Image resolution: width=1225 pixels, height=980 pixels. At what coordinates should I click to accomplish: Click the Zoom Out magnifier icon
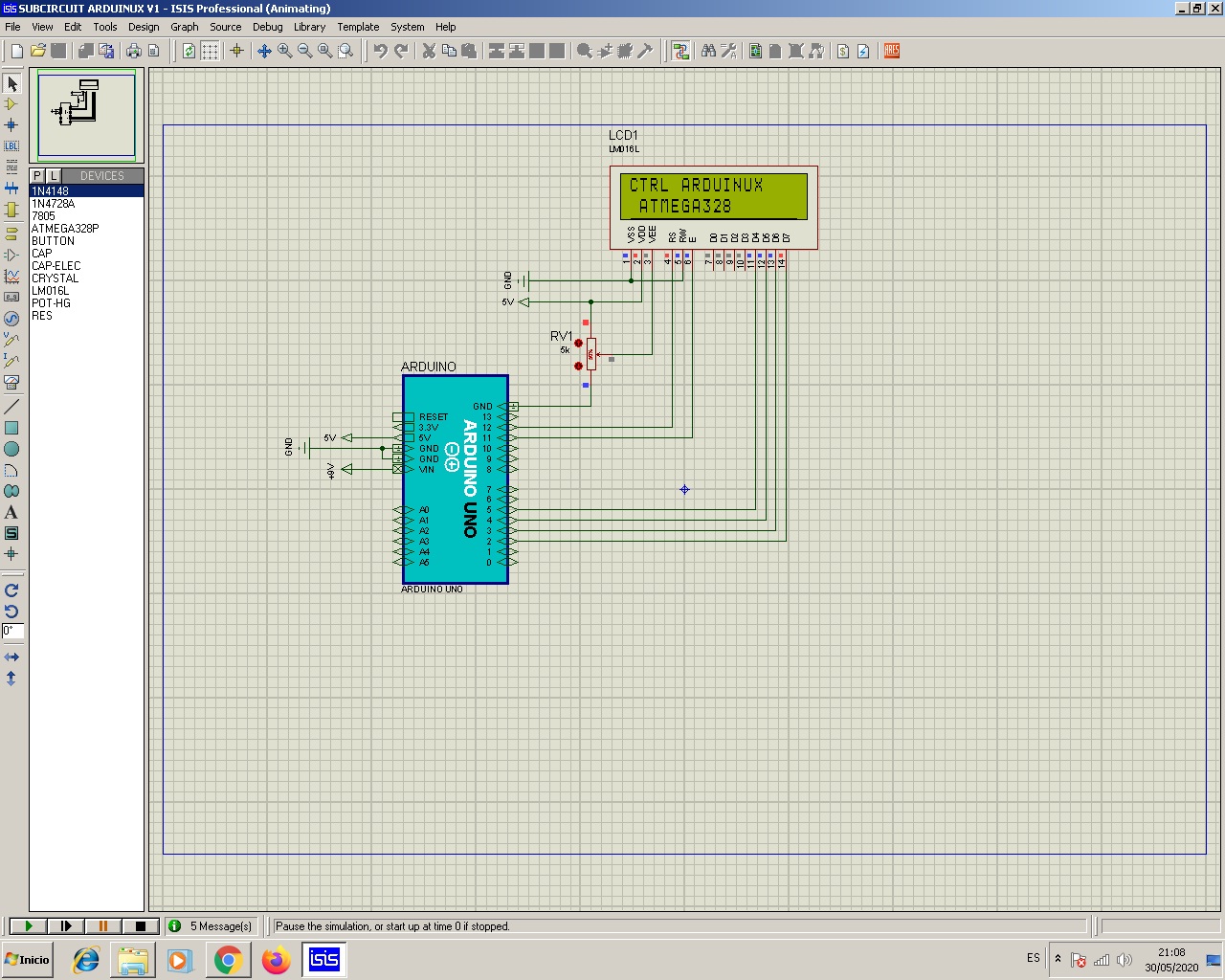(305, 51)
